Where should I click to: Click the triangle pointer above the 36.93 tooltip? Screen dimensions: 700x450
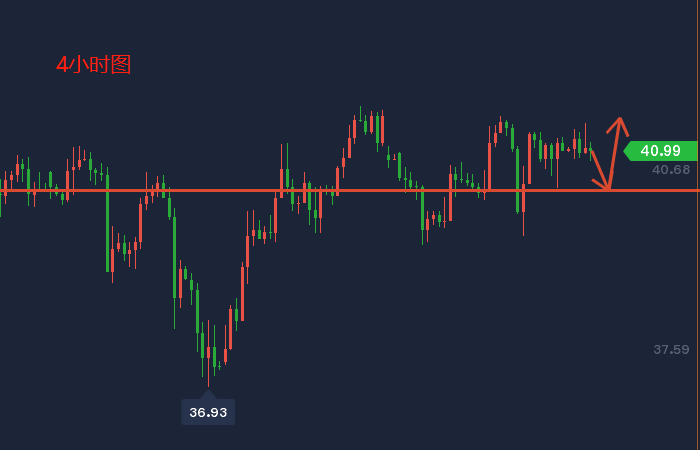tap(208, 394)
